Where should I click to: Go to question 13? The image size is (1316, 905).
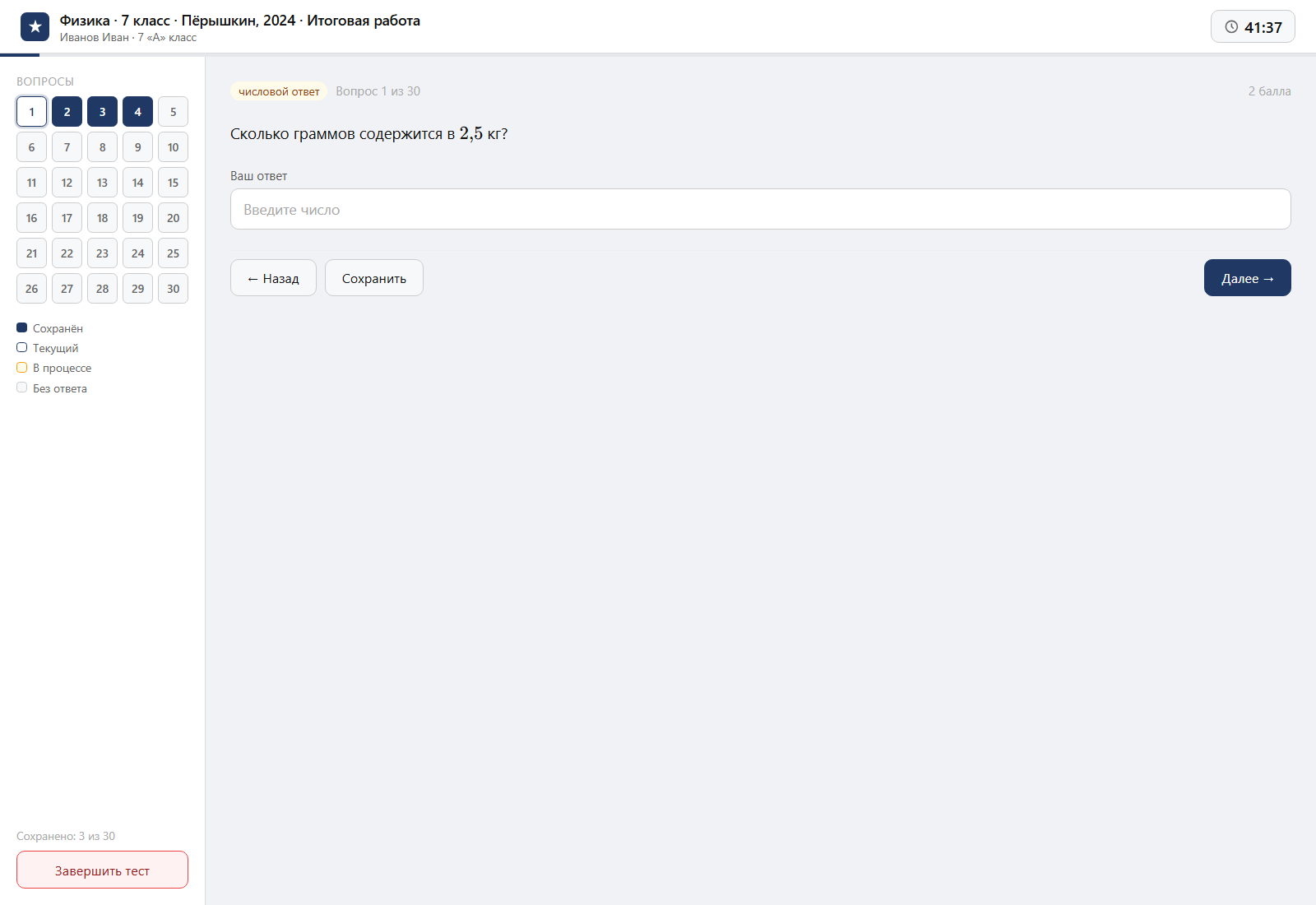click(102, 183)
